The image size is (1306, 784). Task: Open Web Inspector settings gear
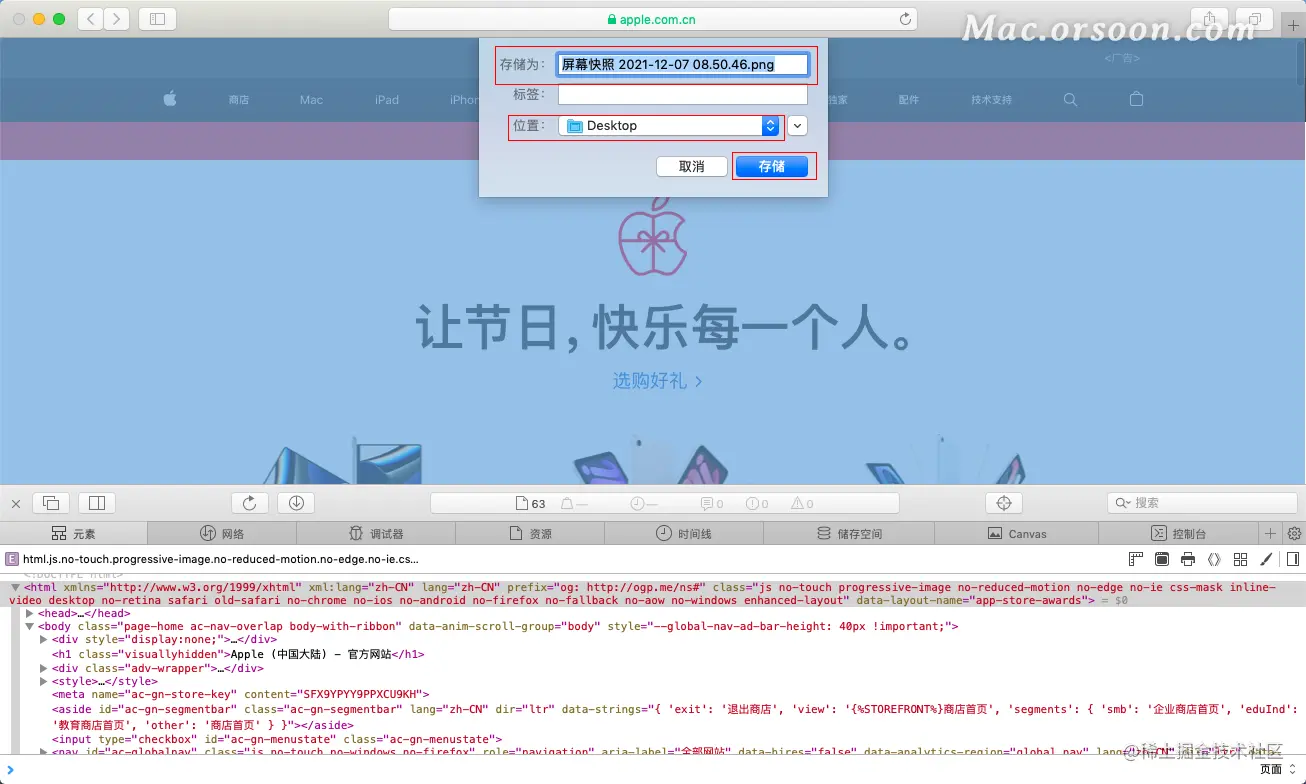(1294, 533)
